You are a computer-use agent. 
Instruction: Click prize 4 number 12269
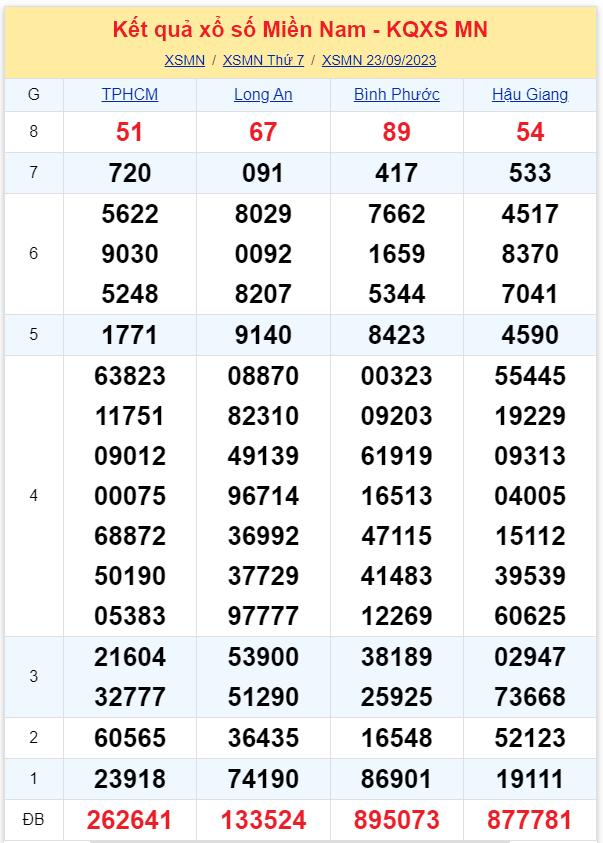(397, 616)
